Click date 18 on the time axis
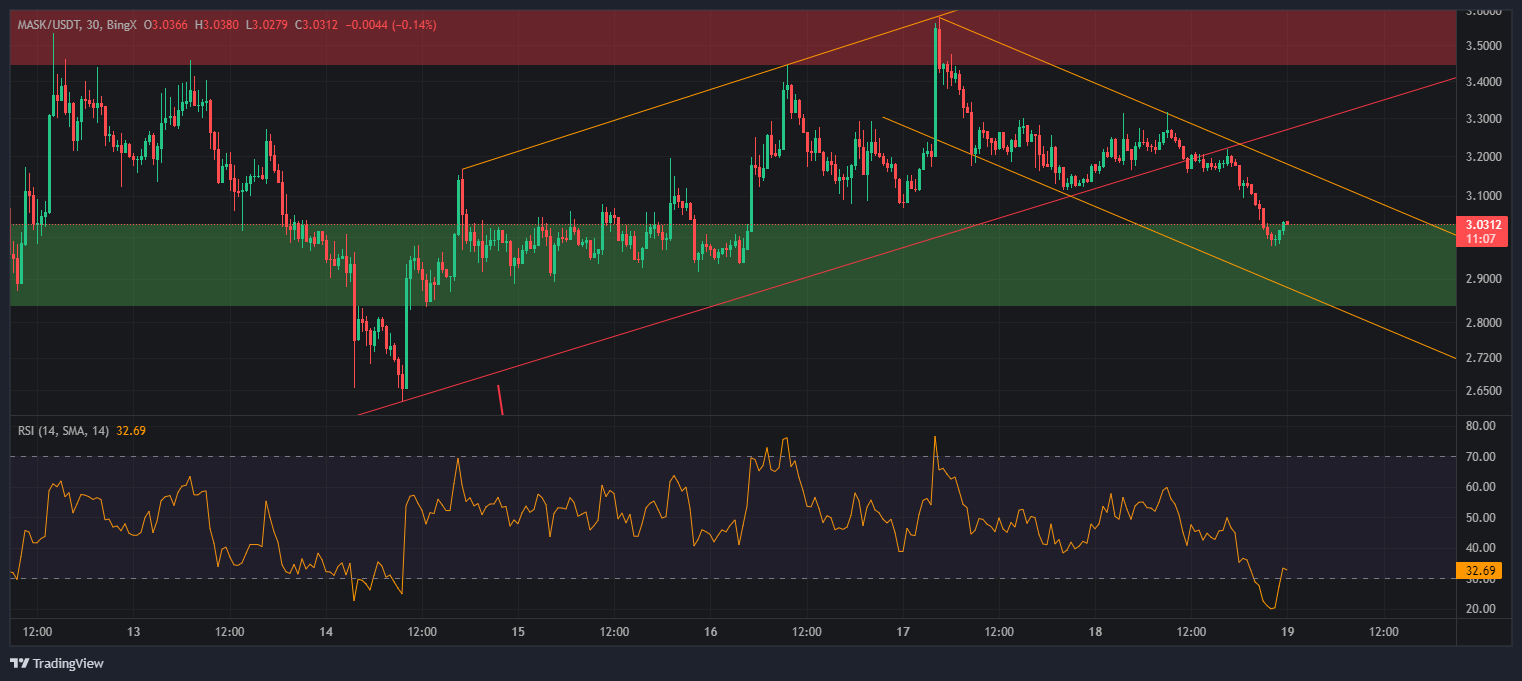Image resolution: width=1522 pixels, height=681 pixels. point(1095,632)
